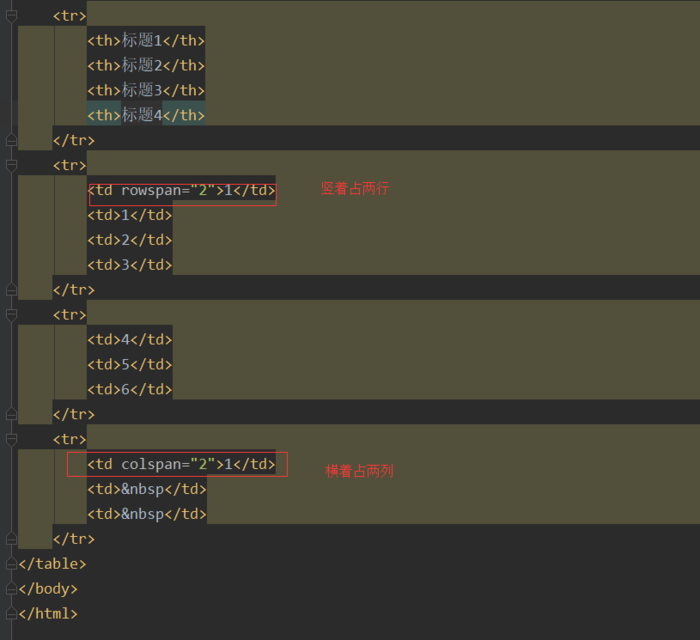Click the </html> closing tag text
Viewport: 700px width, 640px height.
click(48, 614)
